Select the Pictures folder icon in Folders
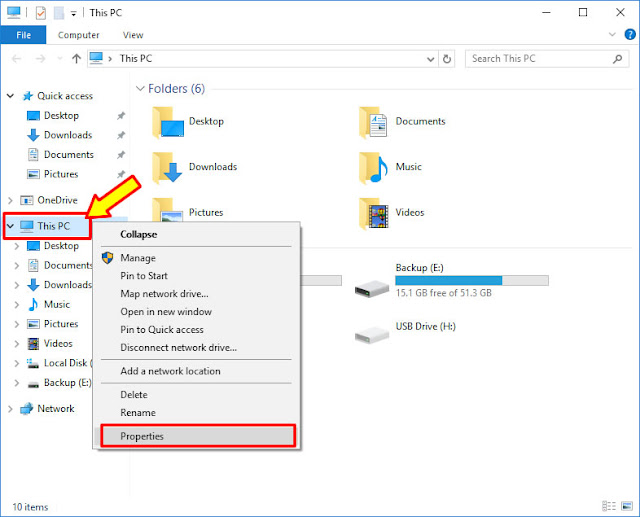This screenshot has height=517, width=640. point(168,210)
